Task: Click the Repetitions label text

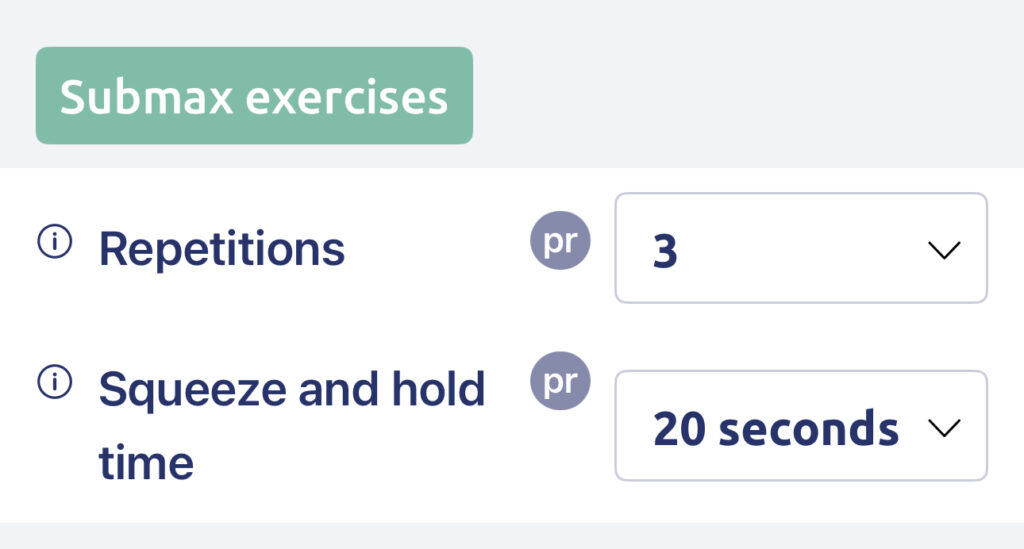Action: click(x=221, y=249)
